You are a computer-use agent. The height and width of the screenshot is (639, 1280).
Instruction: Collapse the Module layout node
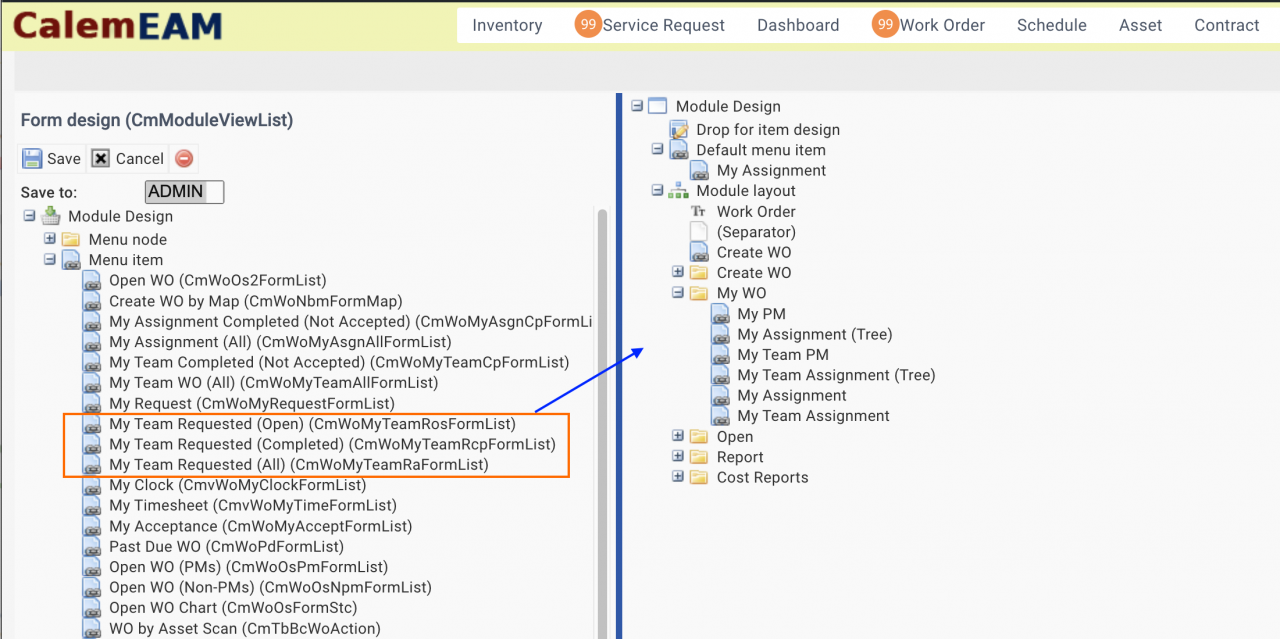(657, 190)
